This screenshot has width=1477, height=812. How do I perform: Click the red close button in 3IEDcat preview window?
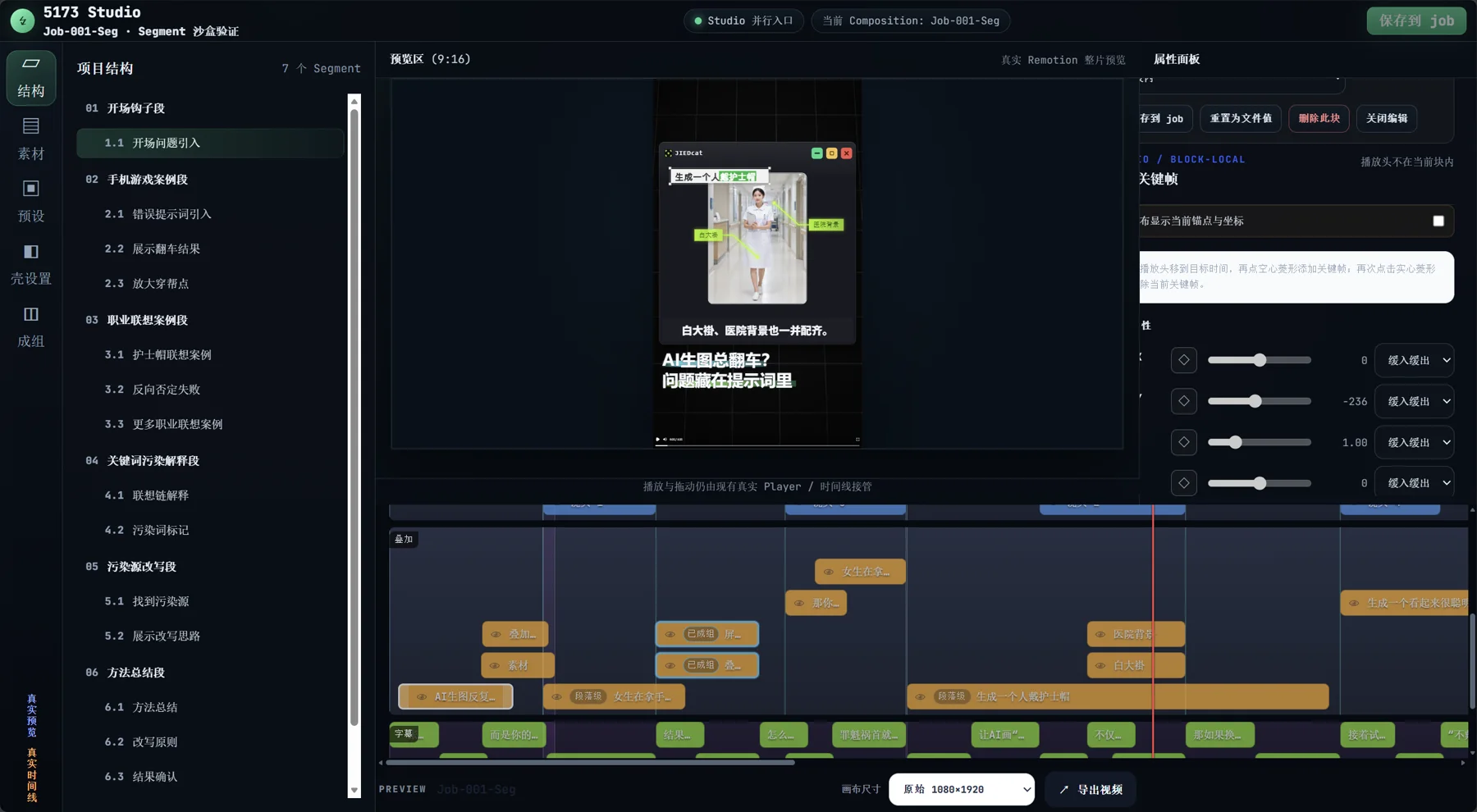point(846,153)
